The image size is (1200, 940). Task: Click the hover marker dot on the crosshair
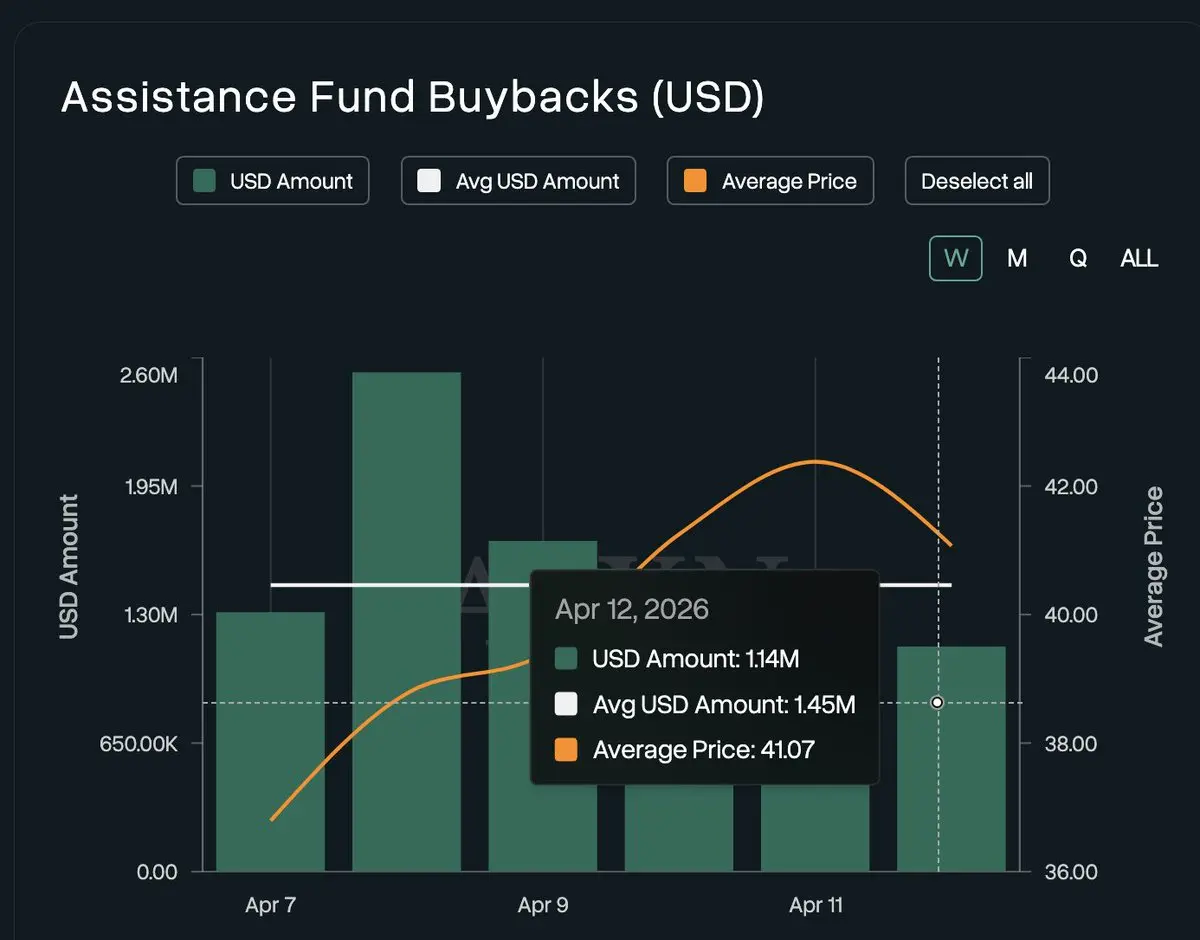pos(937,703)
